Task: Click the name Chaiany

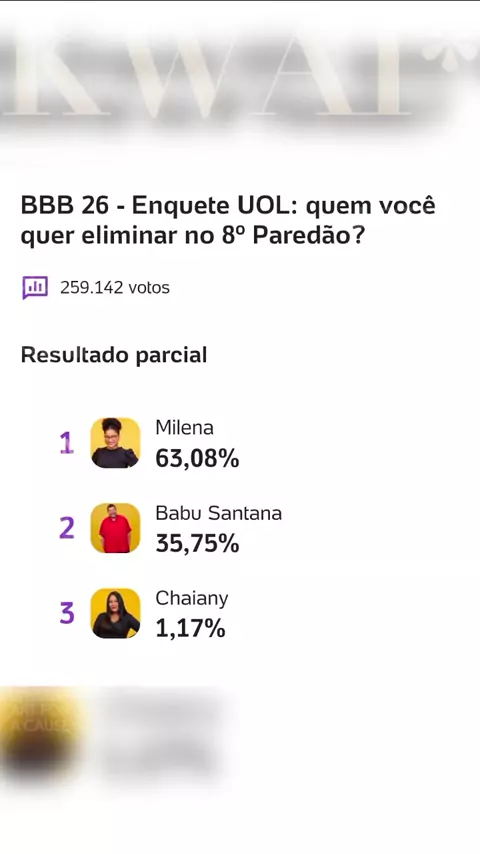Action: click(192, 599)
